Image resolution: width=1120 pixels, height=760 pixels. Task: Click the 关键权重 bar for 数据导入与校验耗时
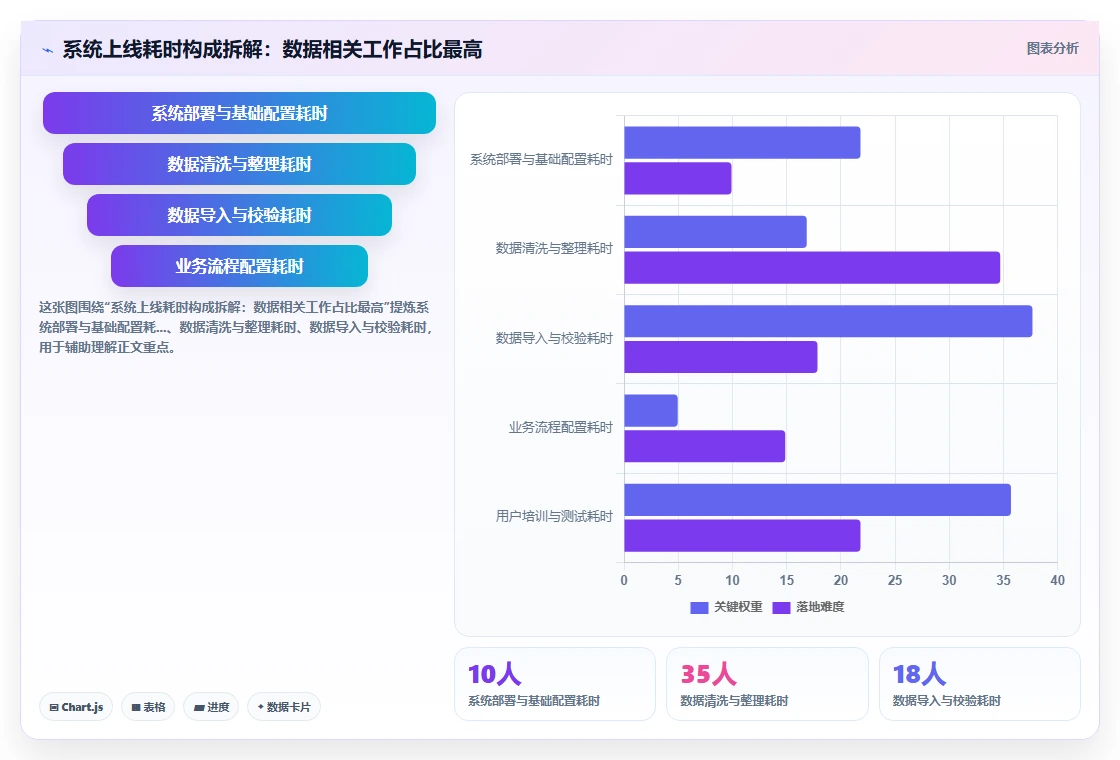point(828,321)
